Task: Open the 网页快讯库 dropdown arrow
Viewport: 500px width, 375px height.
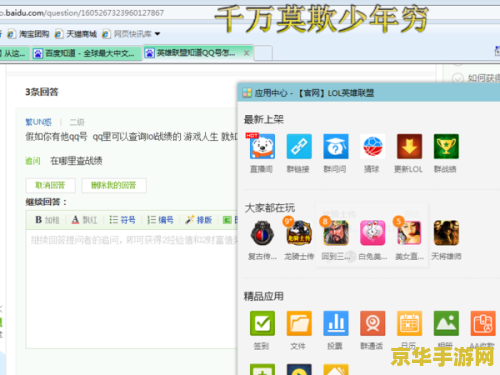Action: click(x=157, y=34)
